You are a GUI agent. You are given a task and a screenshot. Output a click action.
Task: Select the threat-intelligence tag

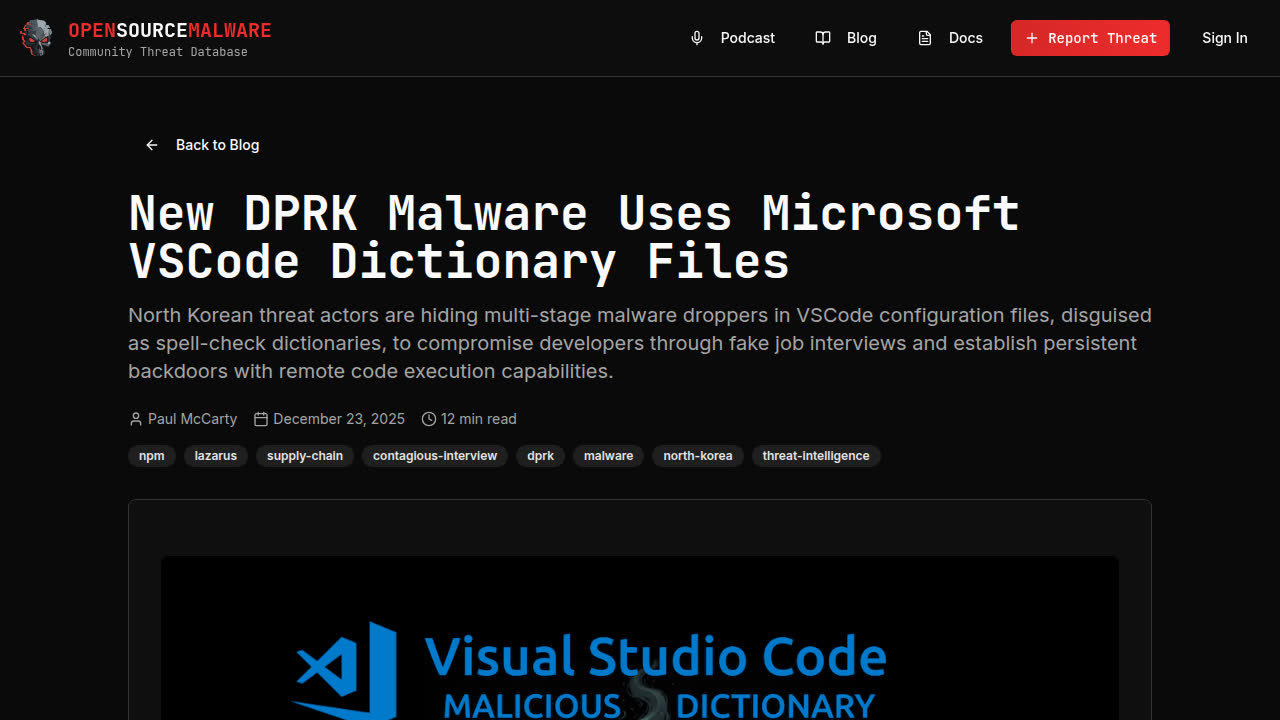click(x=816, y=456)
